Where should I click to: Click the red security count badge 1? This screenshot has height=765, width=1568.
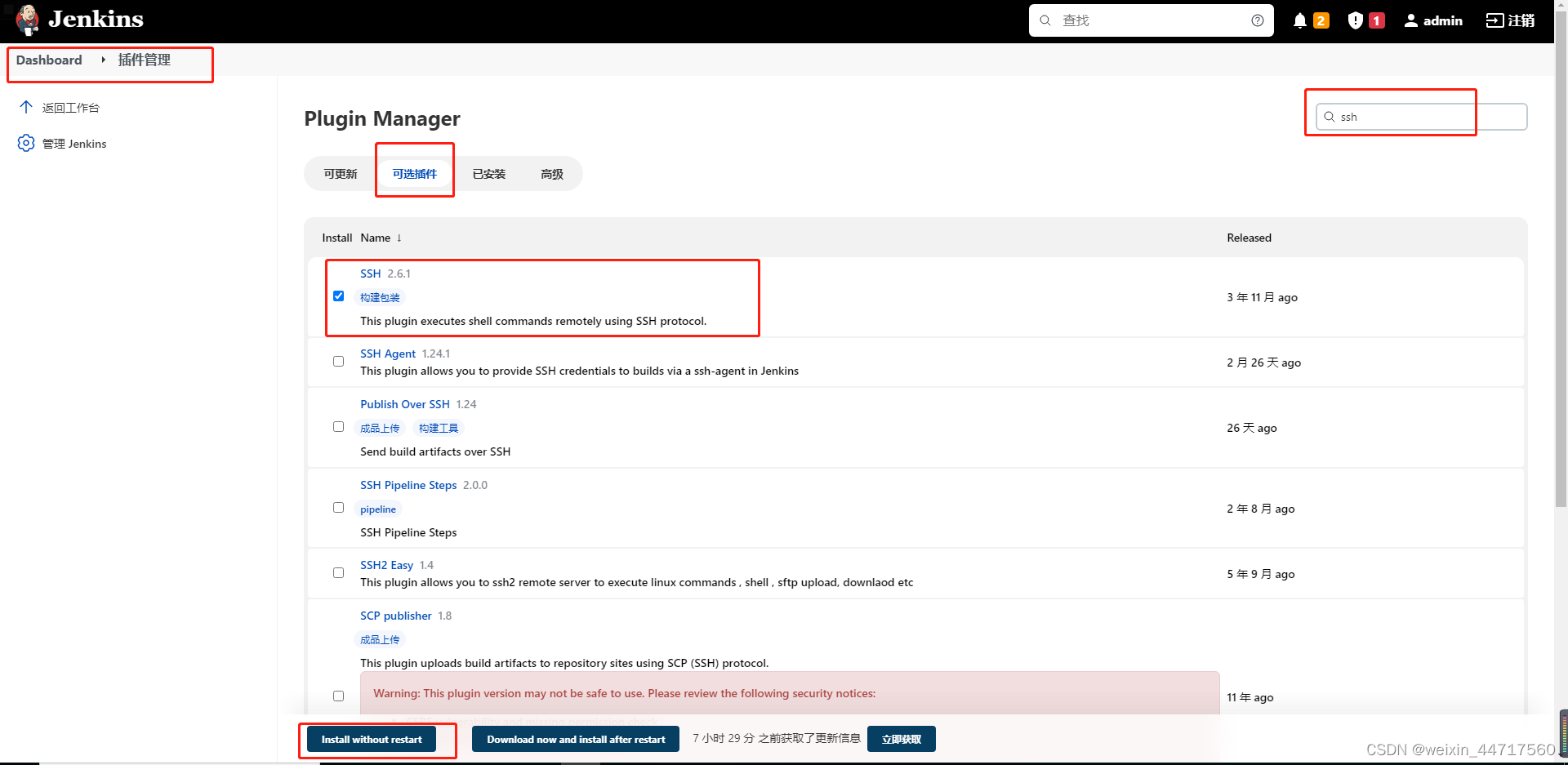(1377, 20)
